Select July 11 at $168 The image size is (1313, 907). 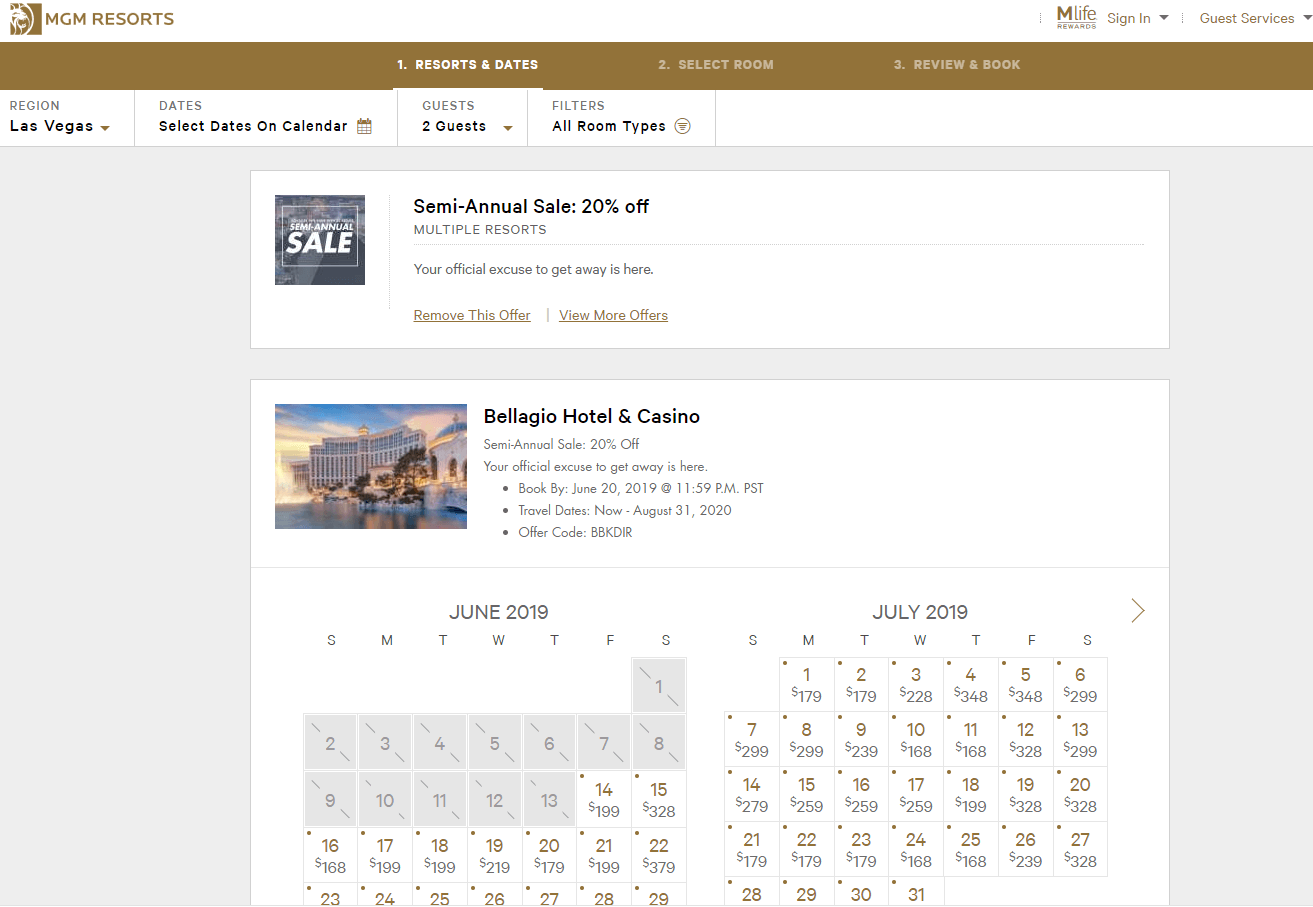[970, 739]
